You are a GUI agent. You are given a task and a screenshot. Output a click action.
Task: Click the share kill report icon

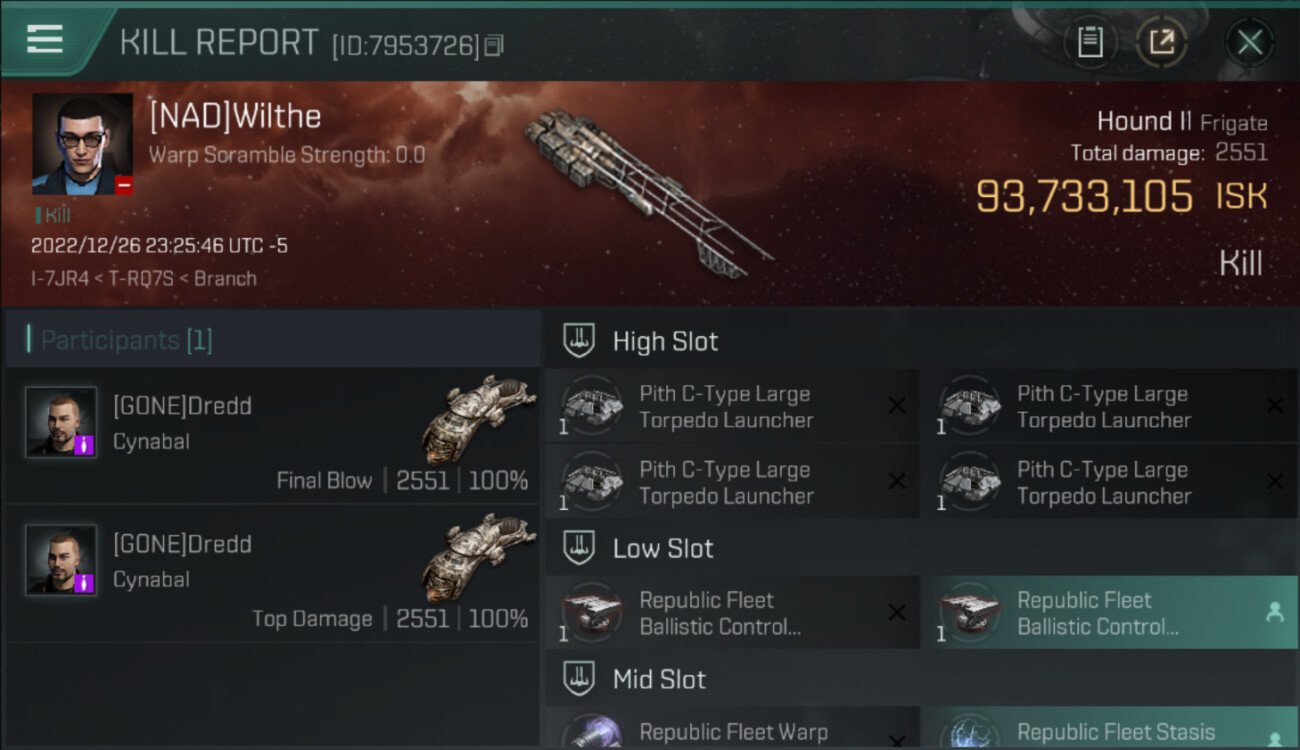[x=1161, y=42]
